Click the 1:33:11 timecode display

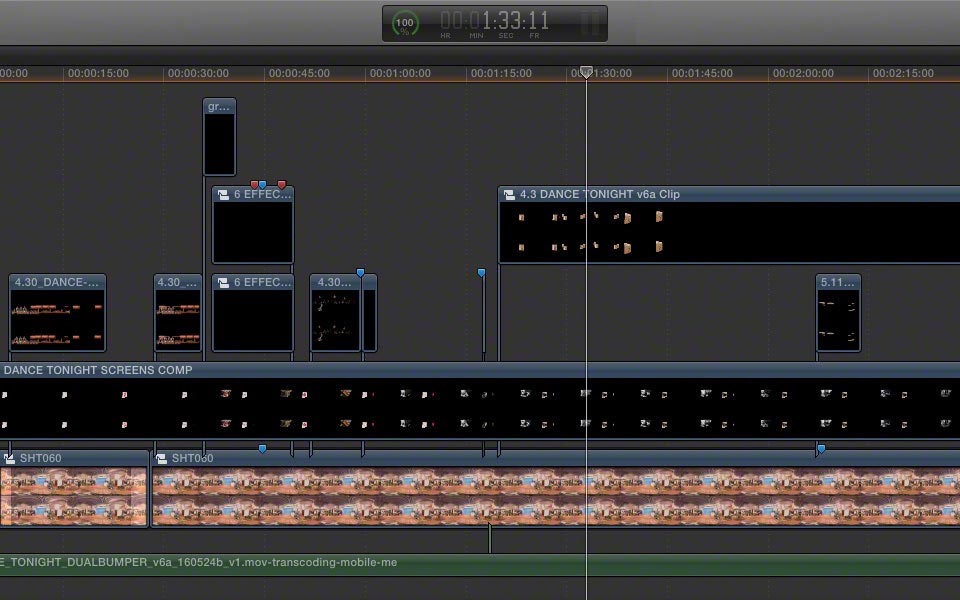495,21
